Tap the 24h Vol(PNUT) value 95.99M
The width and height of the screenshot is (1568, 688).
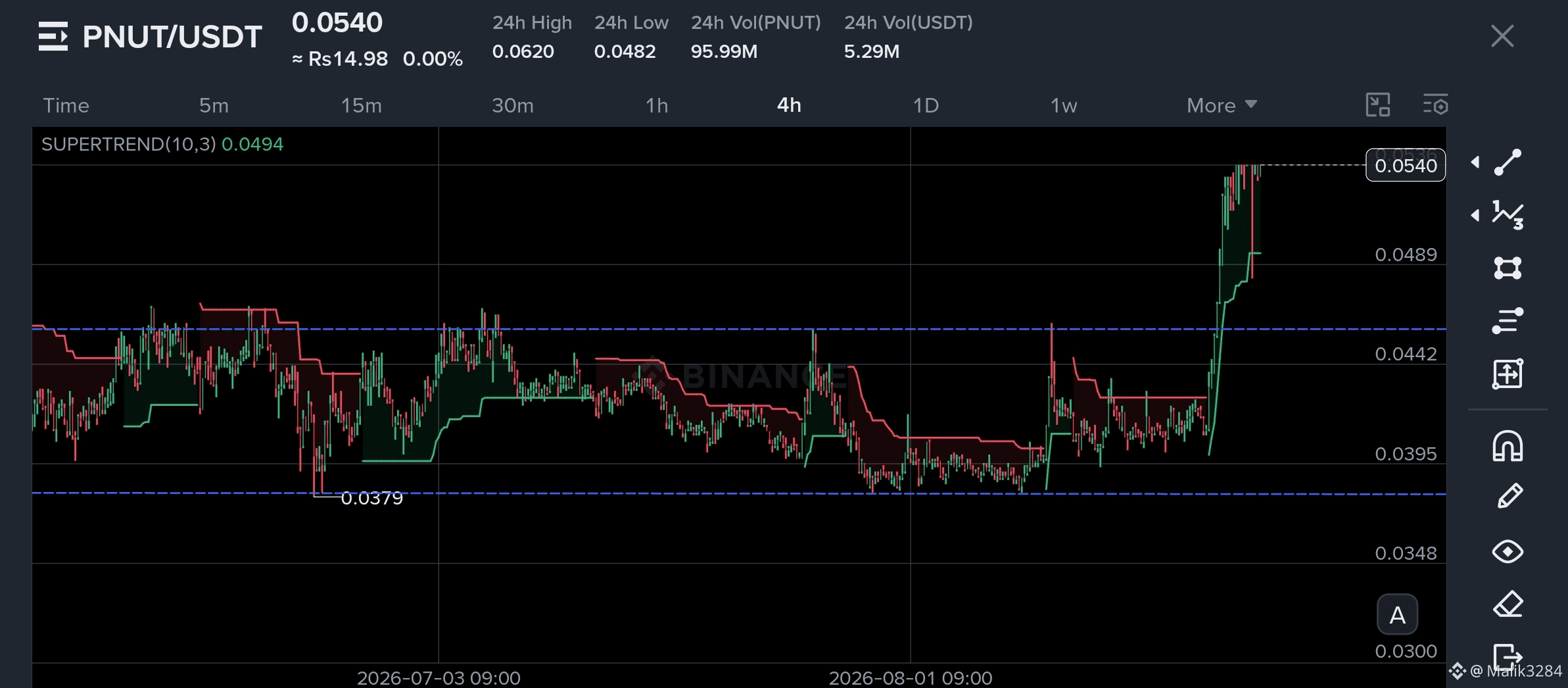724,51
